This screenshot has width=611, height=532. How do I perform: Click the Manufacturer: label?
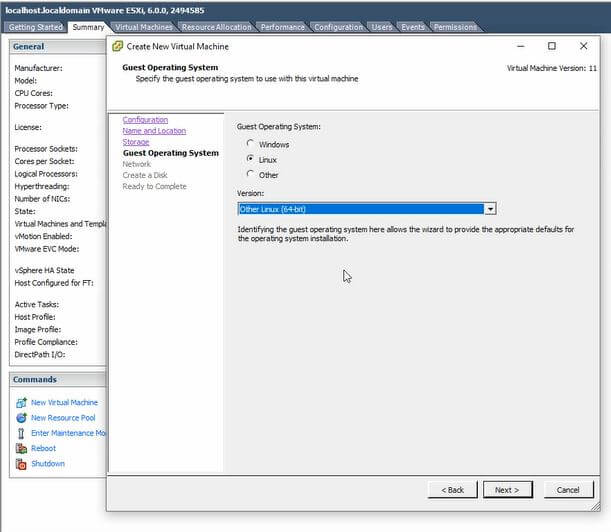38,68
